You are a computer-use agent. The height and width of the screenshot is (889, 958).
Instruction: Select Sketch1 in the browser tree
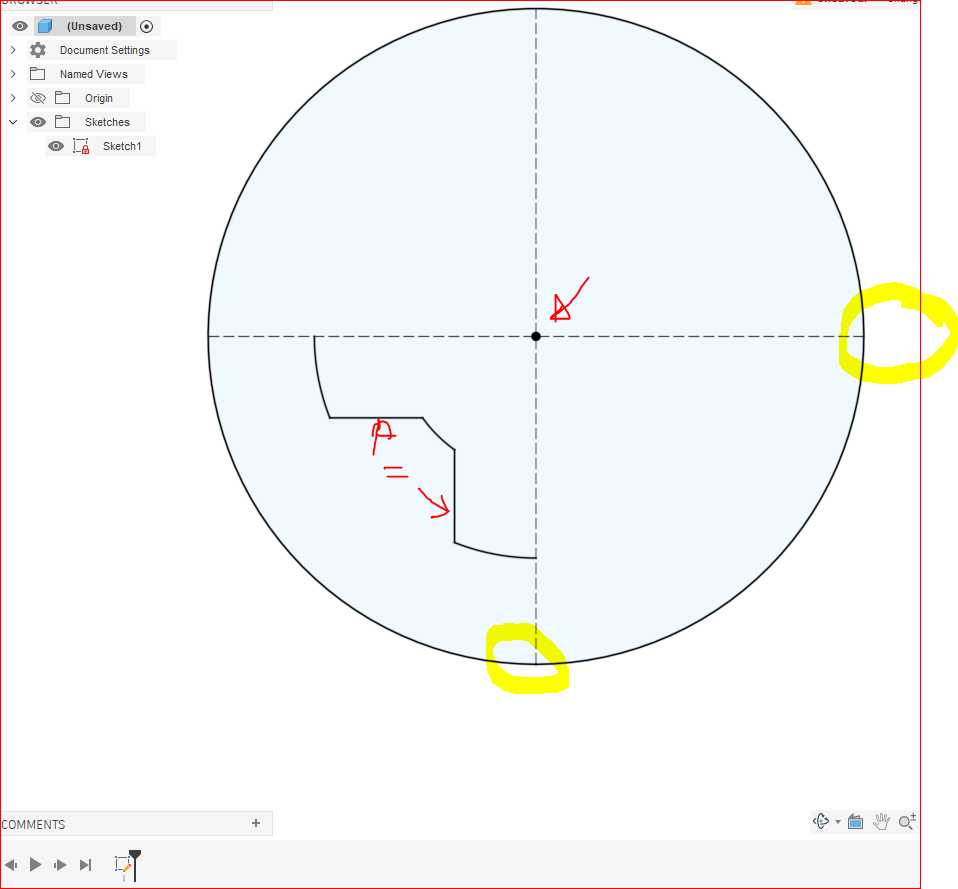(122, 145)
